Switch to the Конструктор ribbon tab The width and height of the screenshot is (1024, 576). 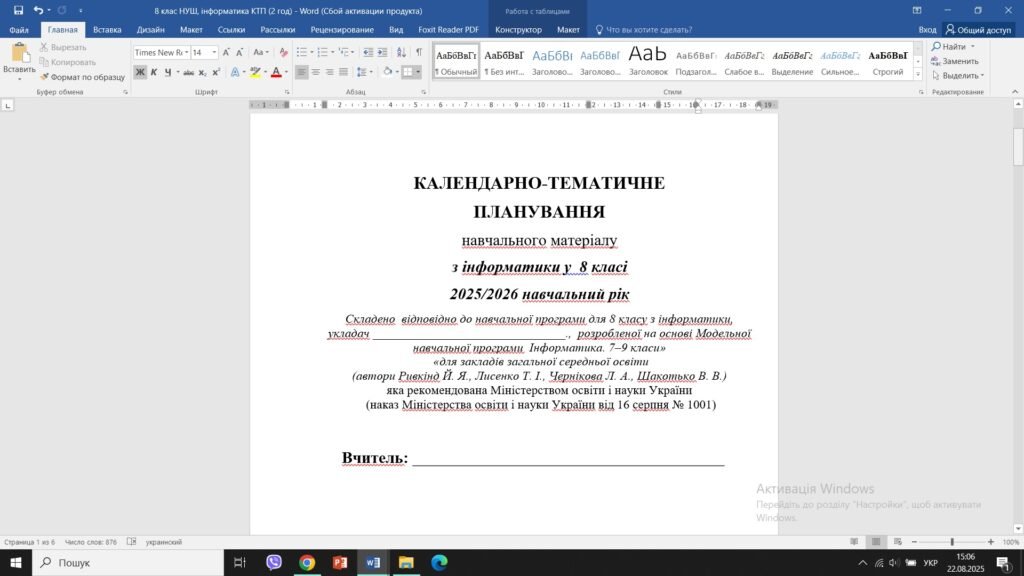519,29
